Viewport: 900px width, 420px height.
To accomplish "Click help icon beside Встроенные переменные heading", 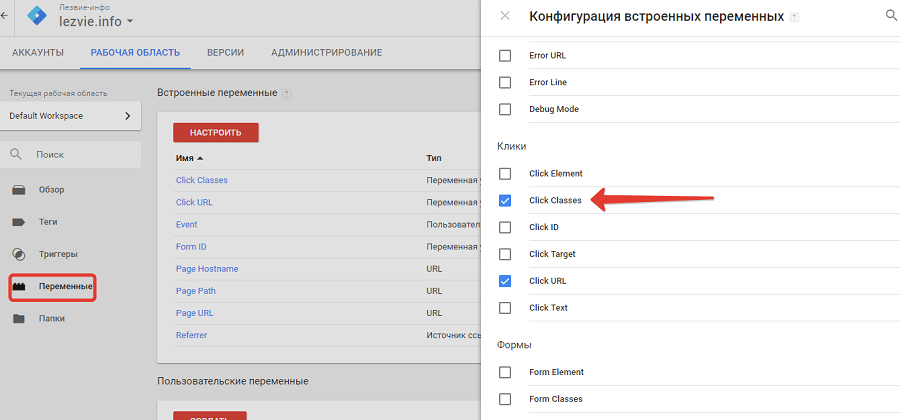I will coord(286,94).
